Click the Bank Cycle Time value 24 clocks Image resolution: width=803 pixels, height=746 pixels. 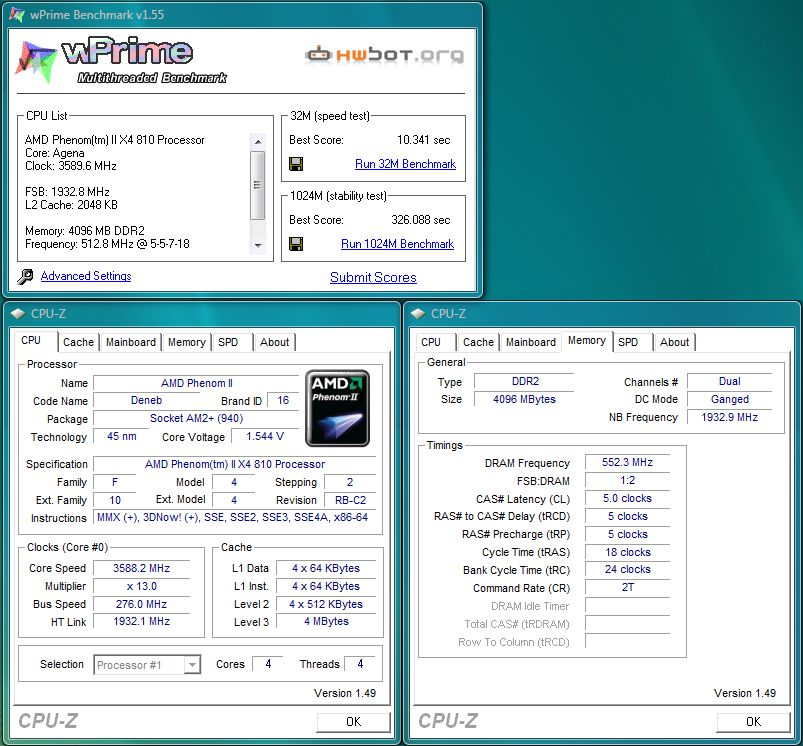[x=627, y=569]
